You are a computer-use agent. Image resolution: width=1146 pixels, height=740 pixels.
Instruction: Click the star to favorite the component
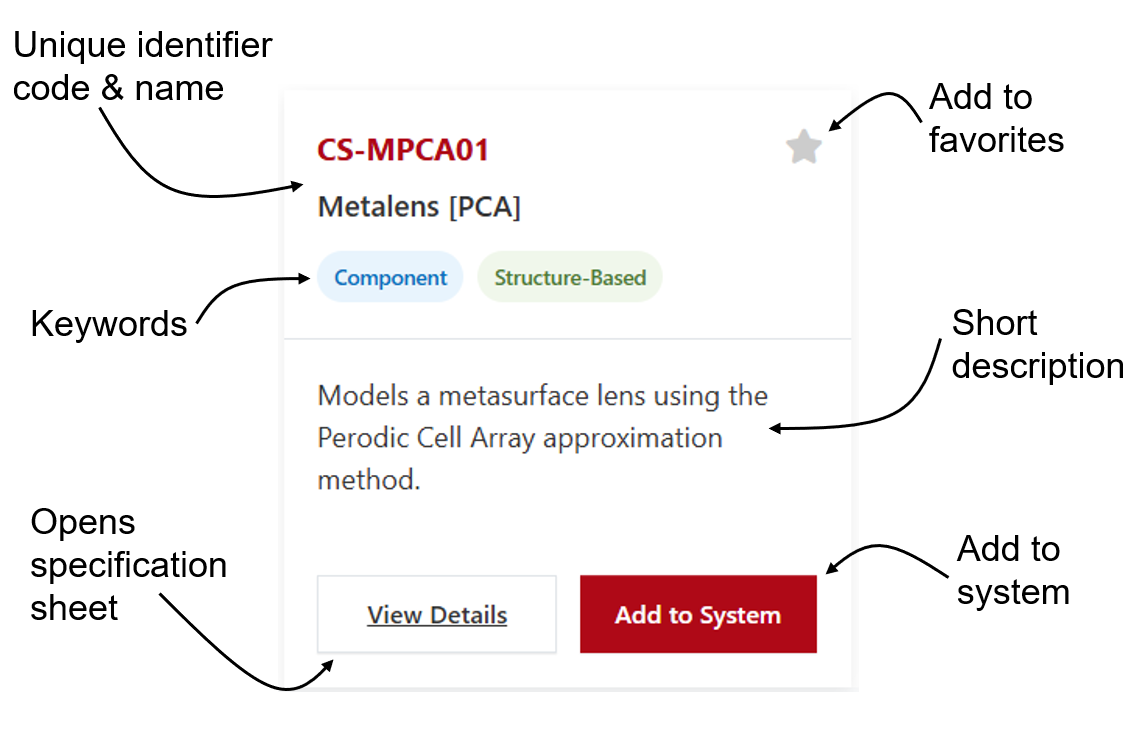click(x=803, y=148)
